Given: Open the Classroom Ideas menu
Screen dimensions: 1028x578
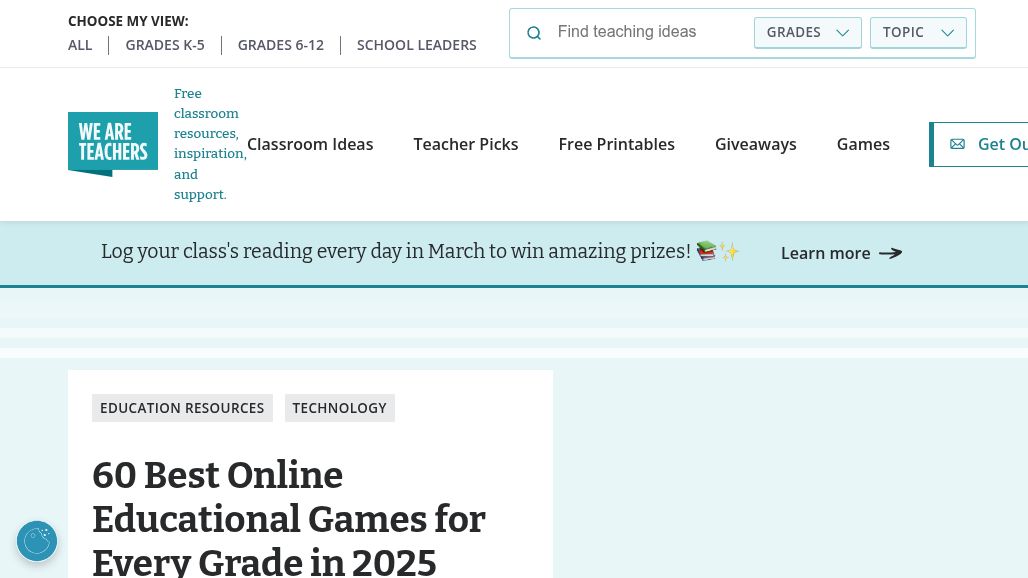Looking at the screenshot, I should (310, 144).
